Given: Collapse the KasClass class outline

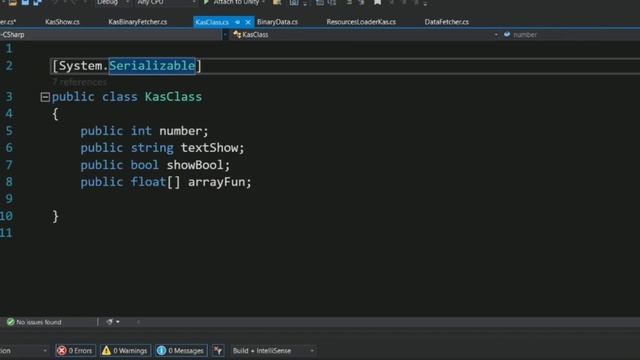Looking at the screenshot, I should pos(45,97).
